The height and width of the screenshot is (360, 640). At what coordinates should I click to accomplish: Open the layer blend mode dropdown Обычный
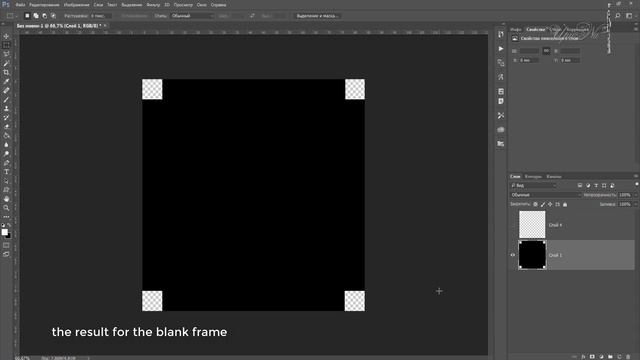(x=546, y=195)
